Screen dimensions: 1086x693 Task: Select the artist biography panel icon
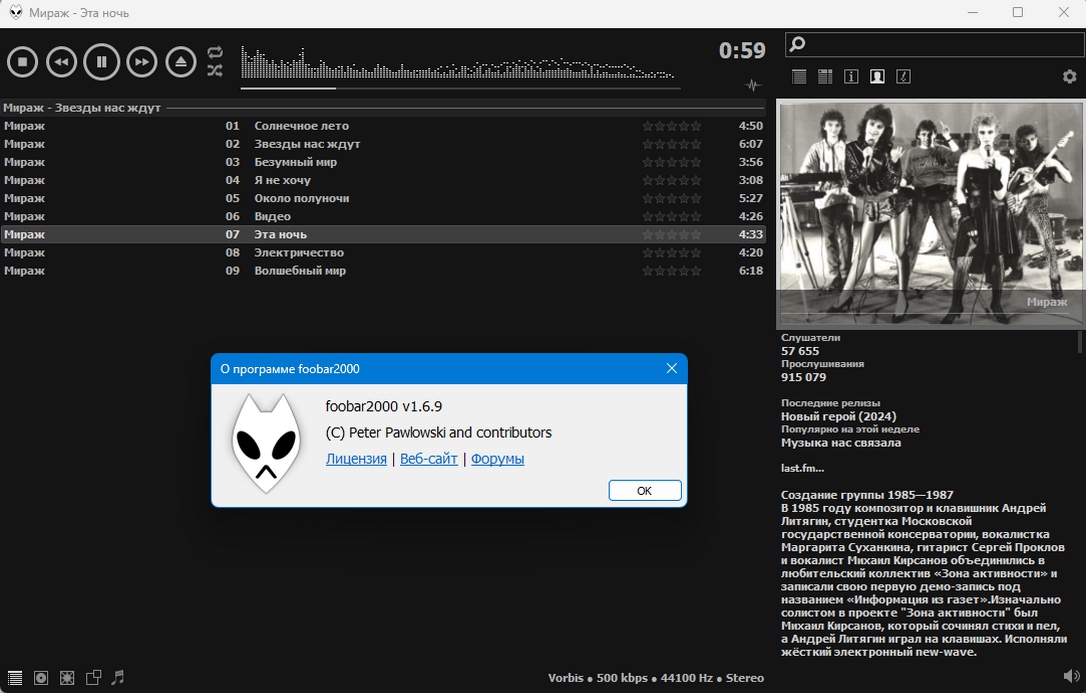[878, 77]
